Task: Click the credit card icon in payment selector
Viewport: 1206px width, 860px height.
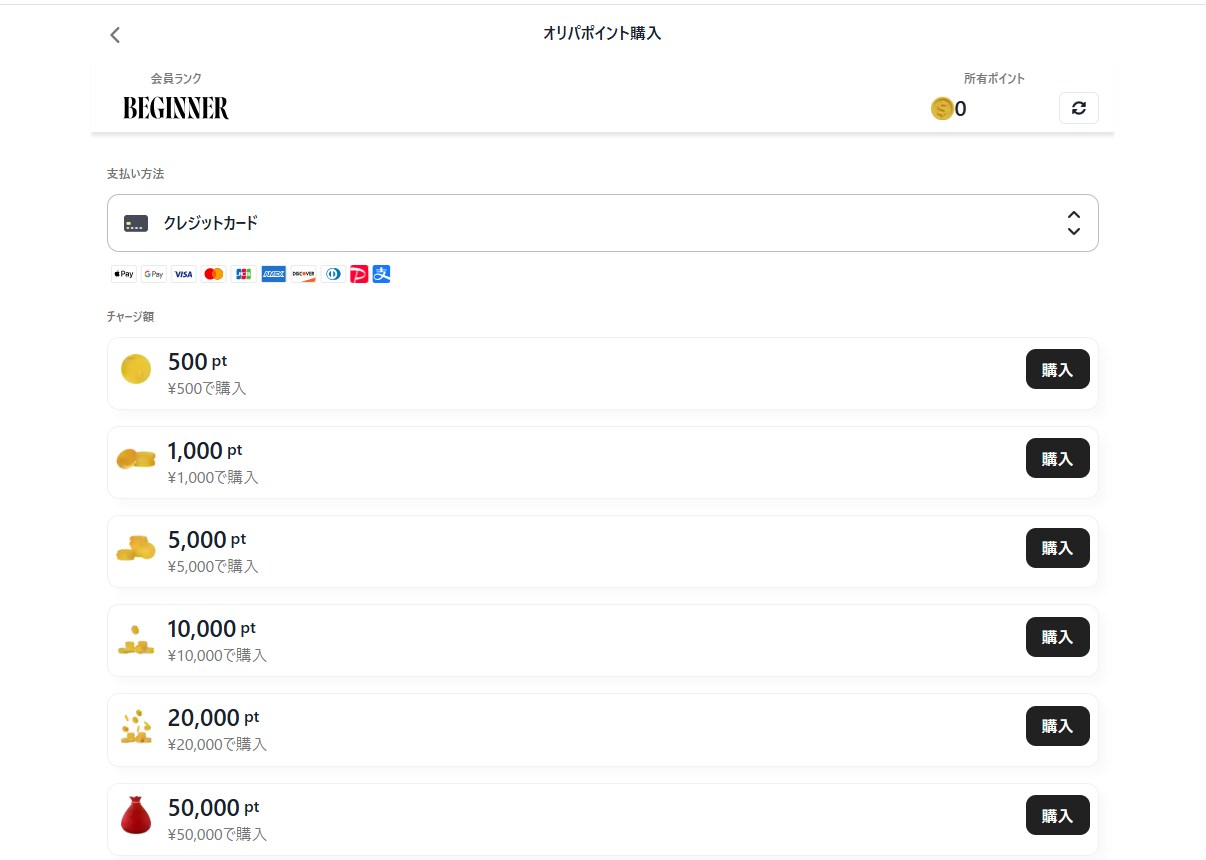Action: click(x=135, y=222)
